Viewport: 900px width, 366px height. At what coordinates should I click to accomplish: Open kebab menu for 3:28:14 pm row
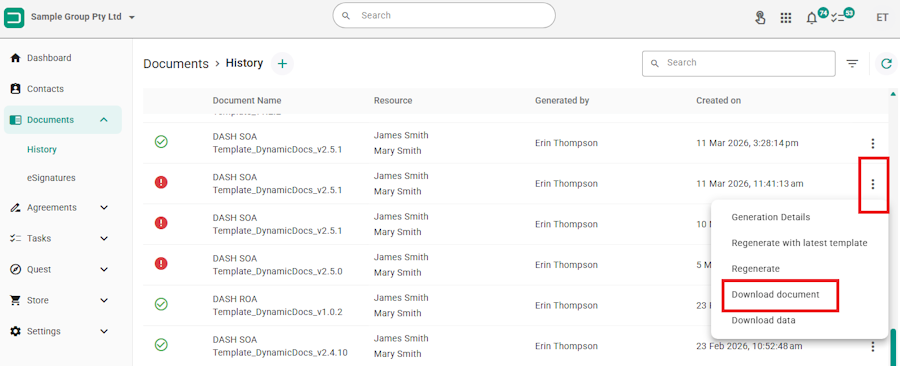pos(872,143)
